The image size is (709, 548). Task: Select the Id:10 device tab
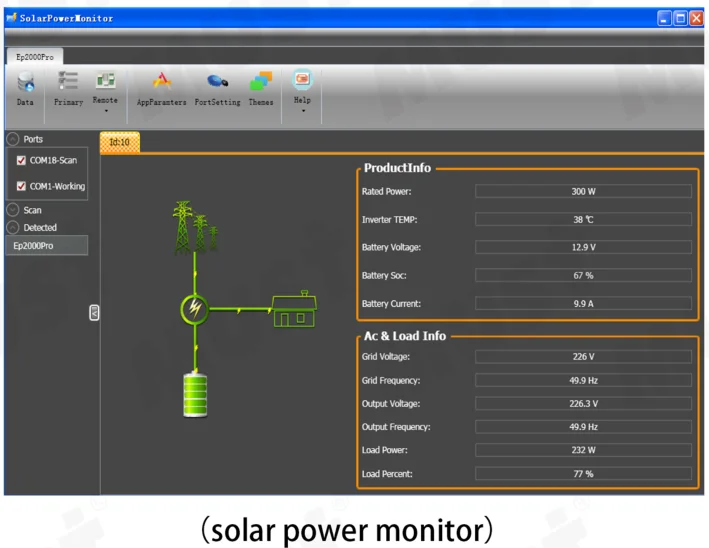(x=120, y=143)
